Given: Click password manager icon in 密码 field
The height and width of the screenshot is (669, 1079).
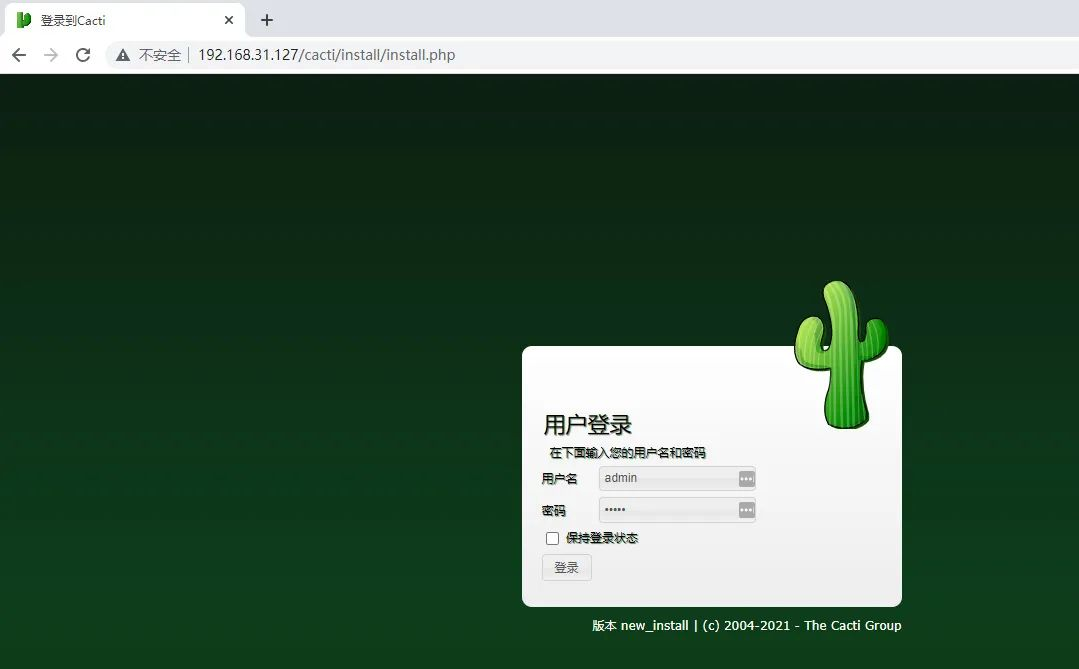Looking at the screenshot, I should [747, 510].
